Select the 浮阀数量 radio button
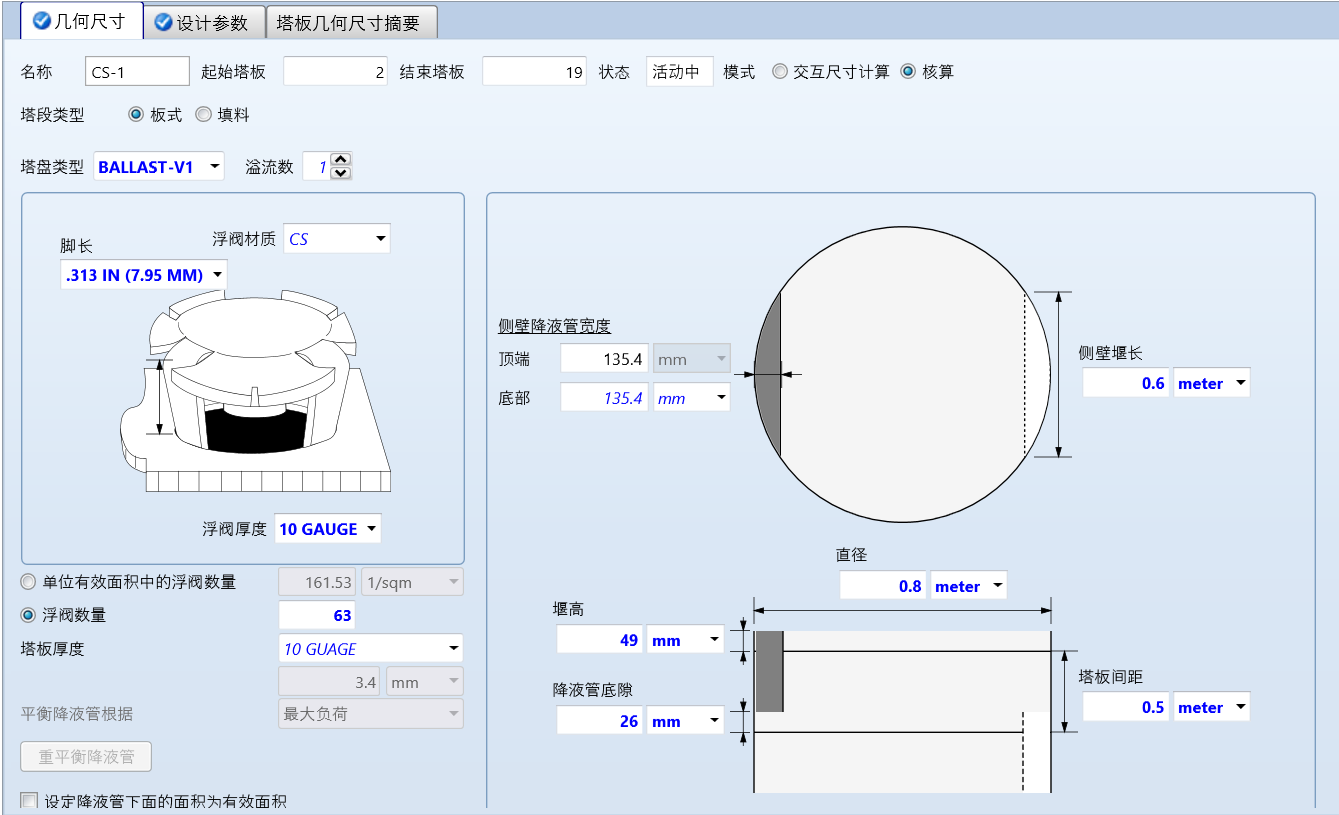The width and height of the screenshot is (1339, 815). tap(28, 615)
